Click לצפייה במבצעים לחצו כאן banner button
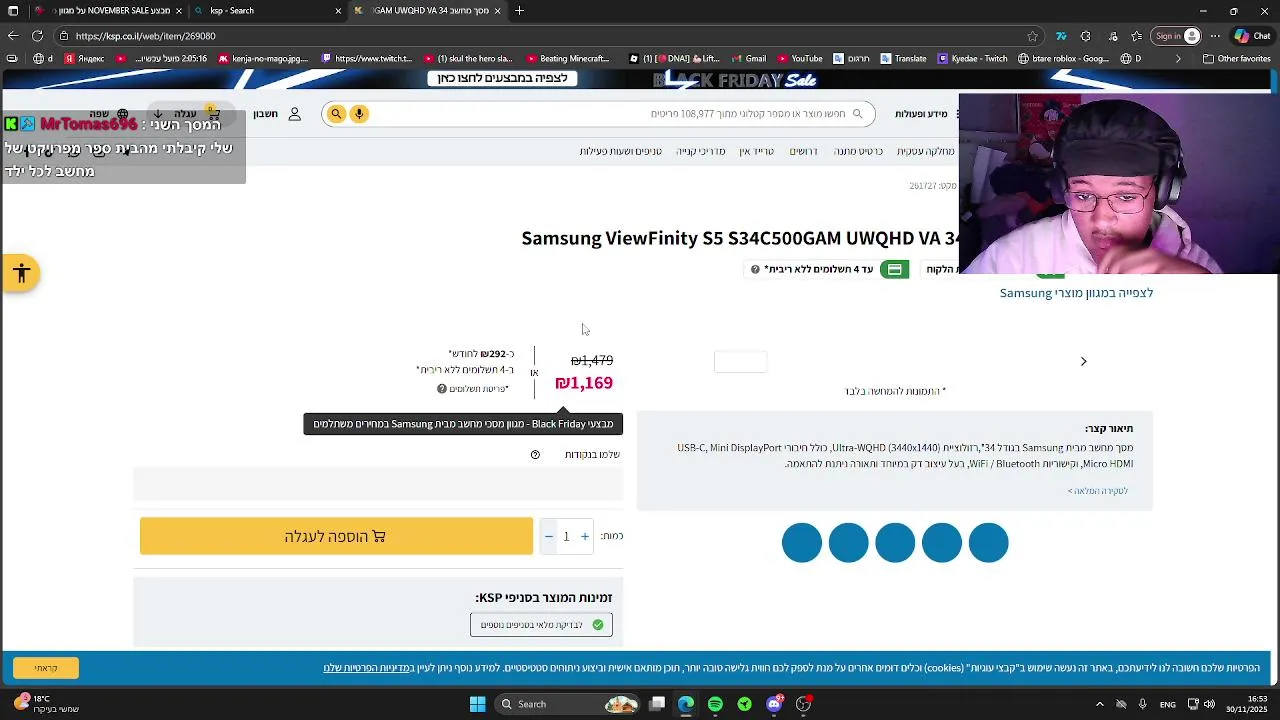 click(502, 78)
